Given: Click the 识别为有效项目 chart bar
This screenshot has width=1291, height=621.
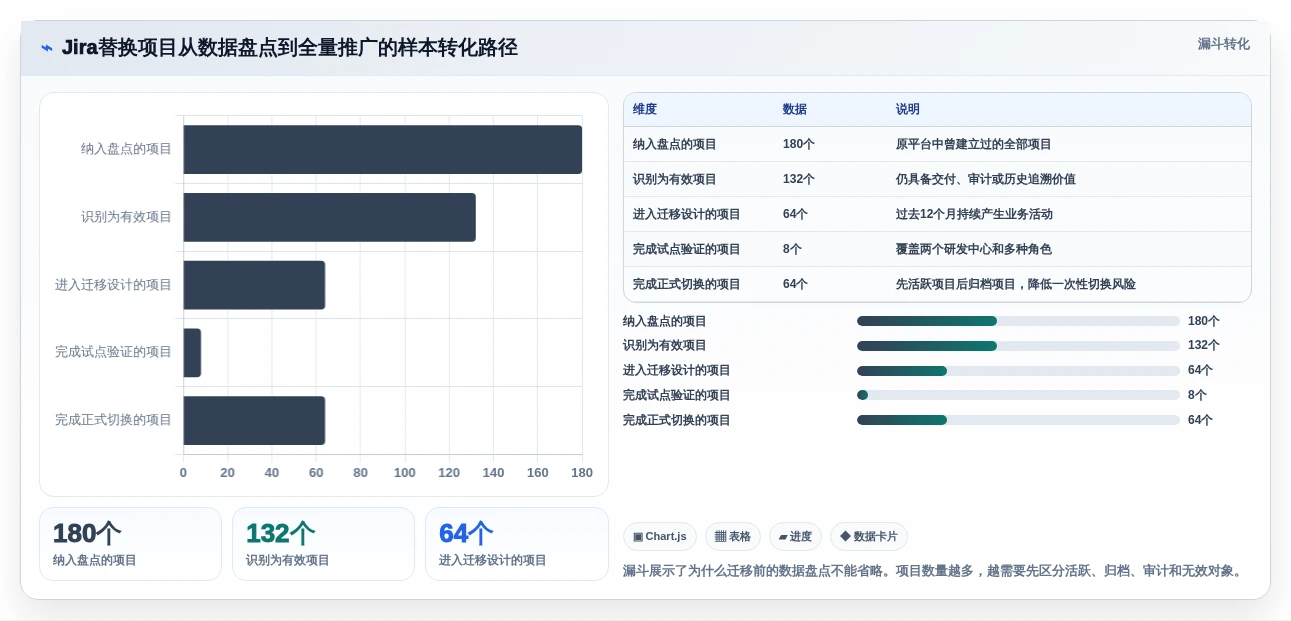Looking at the screenshot, I should (x=329, y=217).
